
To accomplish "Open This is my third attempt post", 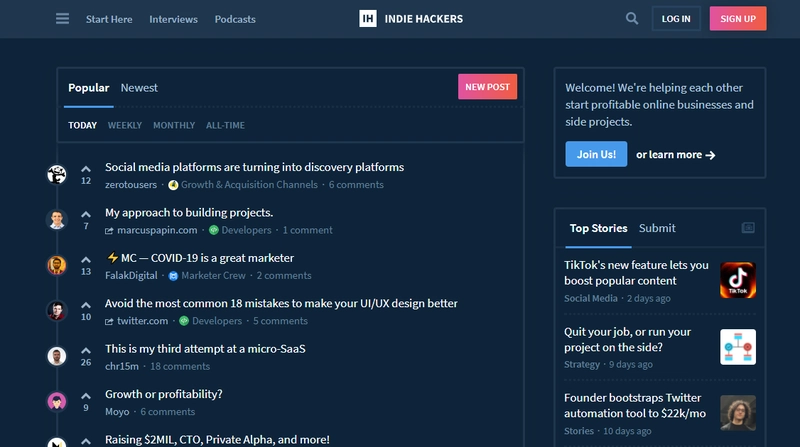I will coord(205,349).
